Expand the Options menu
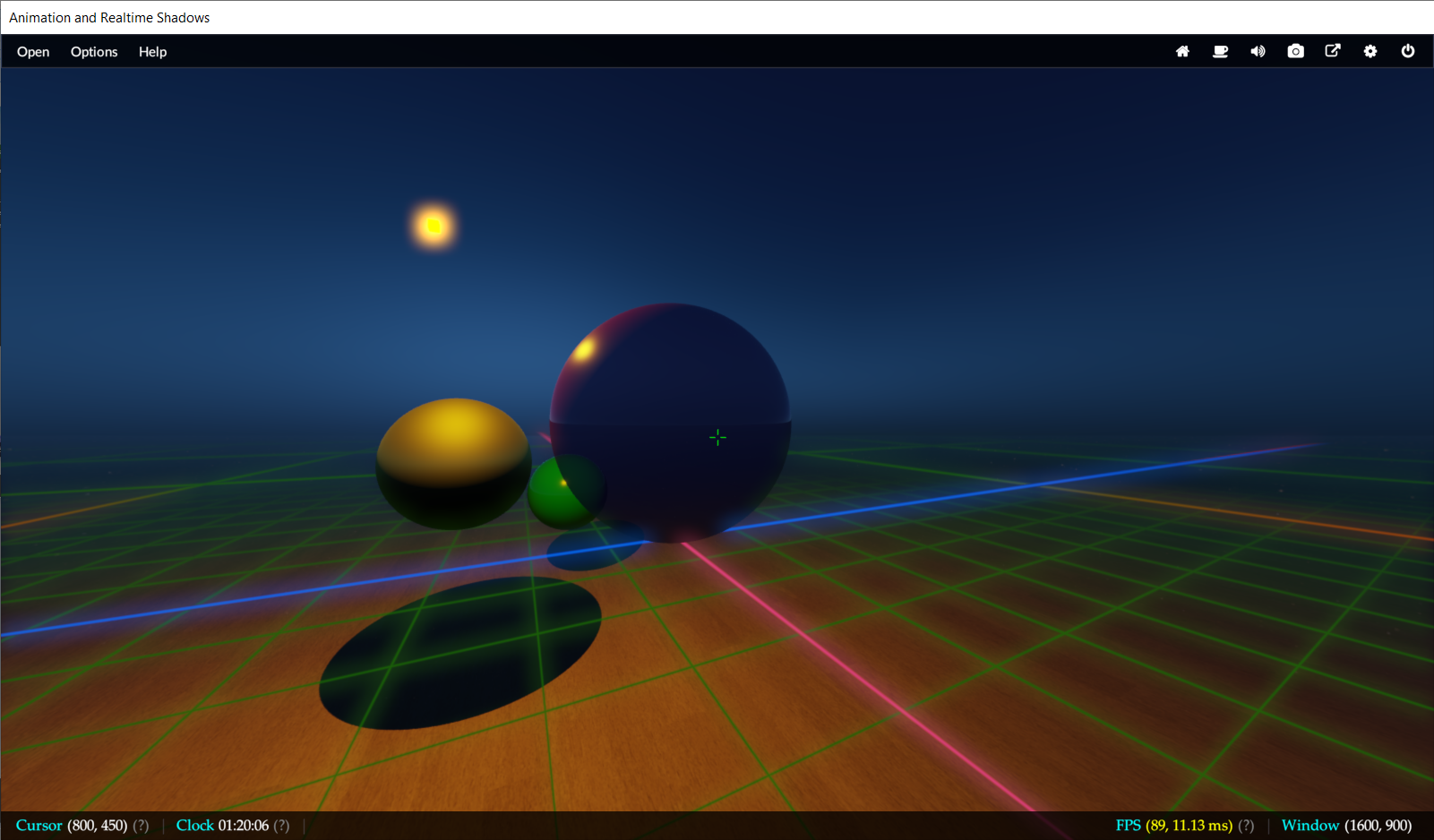The width and height of the screenshot is (1434, 840). pos(94,52)
